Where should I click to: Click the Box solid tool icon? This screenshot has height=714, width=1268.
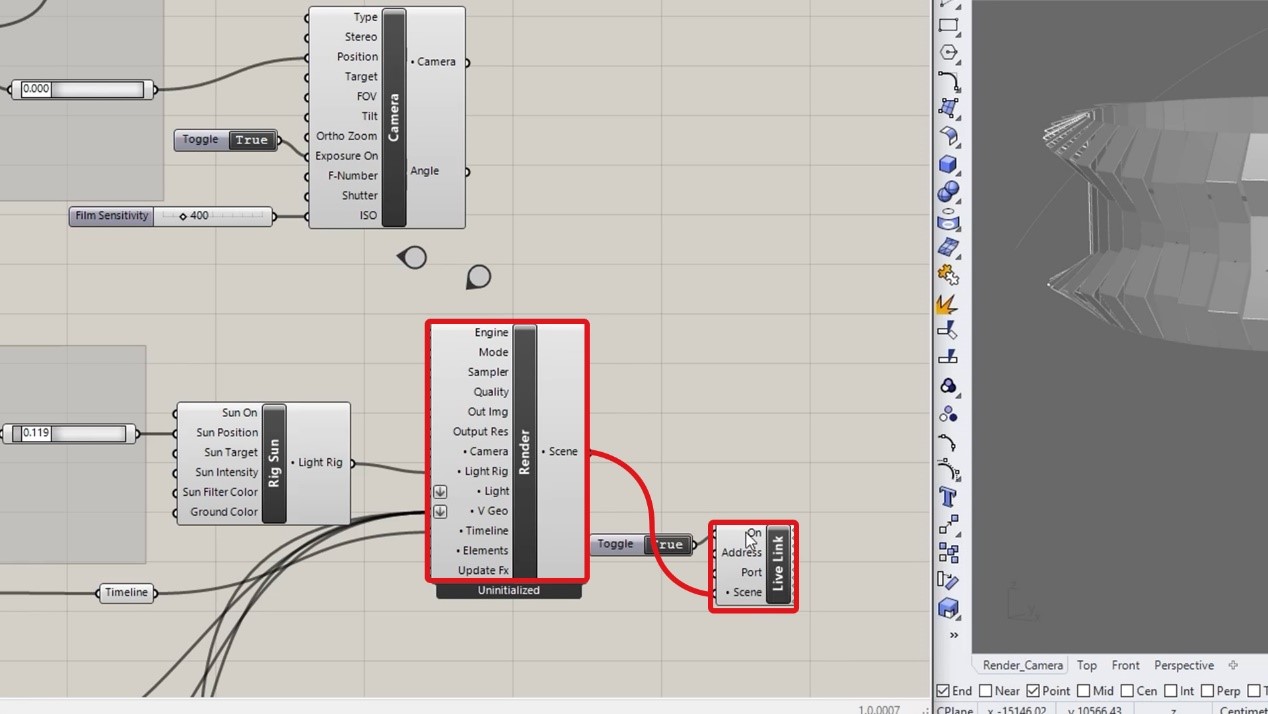click(x=949, y=163)
